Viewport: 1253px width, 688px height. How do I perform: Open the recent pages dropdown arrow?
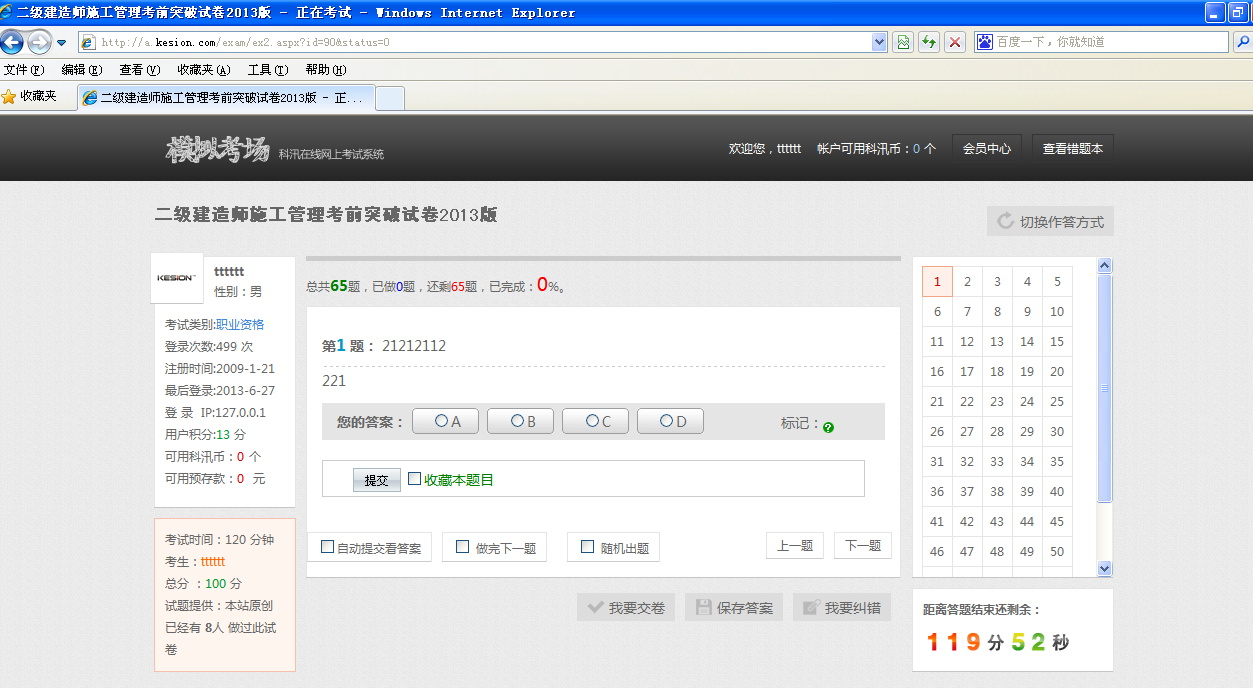[x=61, y=43]
